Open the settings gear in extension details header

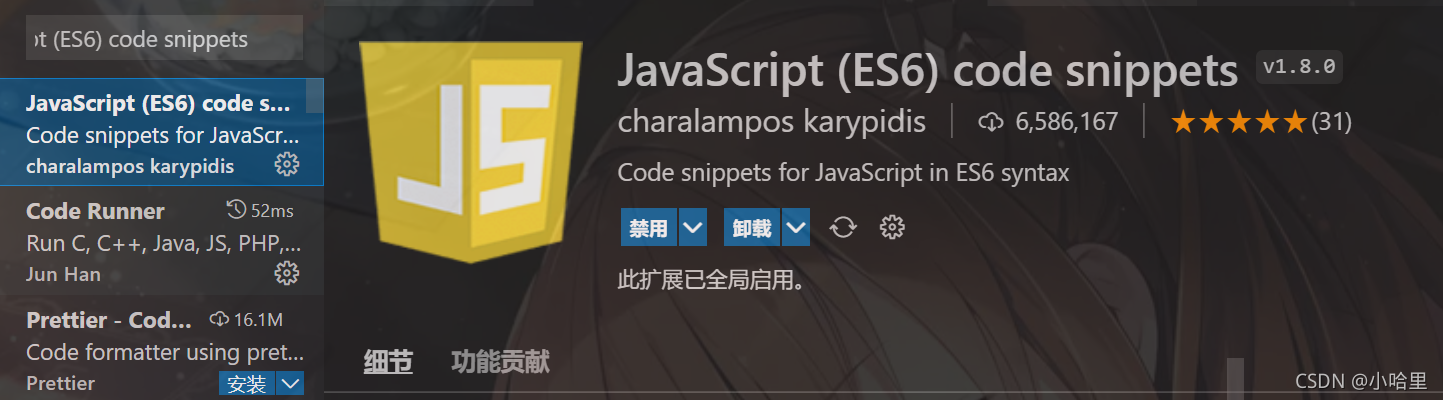tap(891, 228)
